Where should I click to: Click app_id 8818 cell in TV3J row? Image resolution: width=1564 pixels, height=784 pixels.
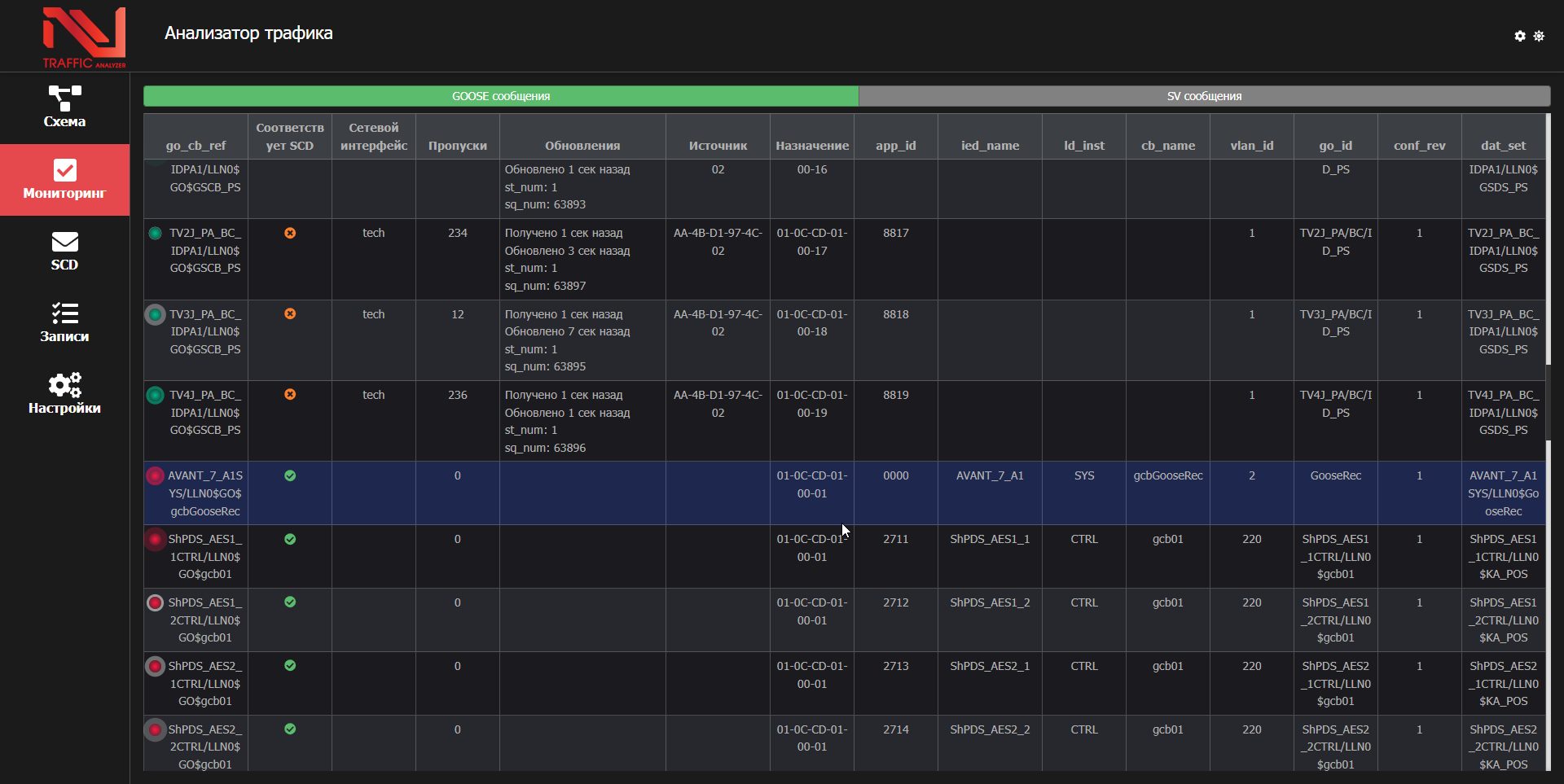click(895, 314)
